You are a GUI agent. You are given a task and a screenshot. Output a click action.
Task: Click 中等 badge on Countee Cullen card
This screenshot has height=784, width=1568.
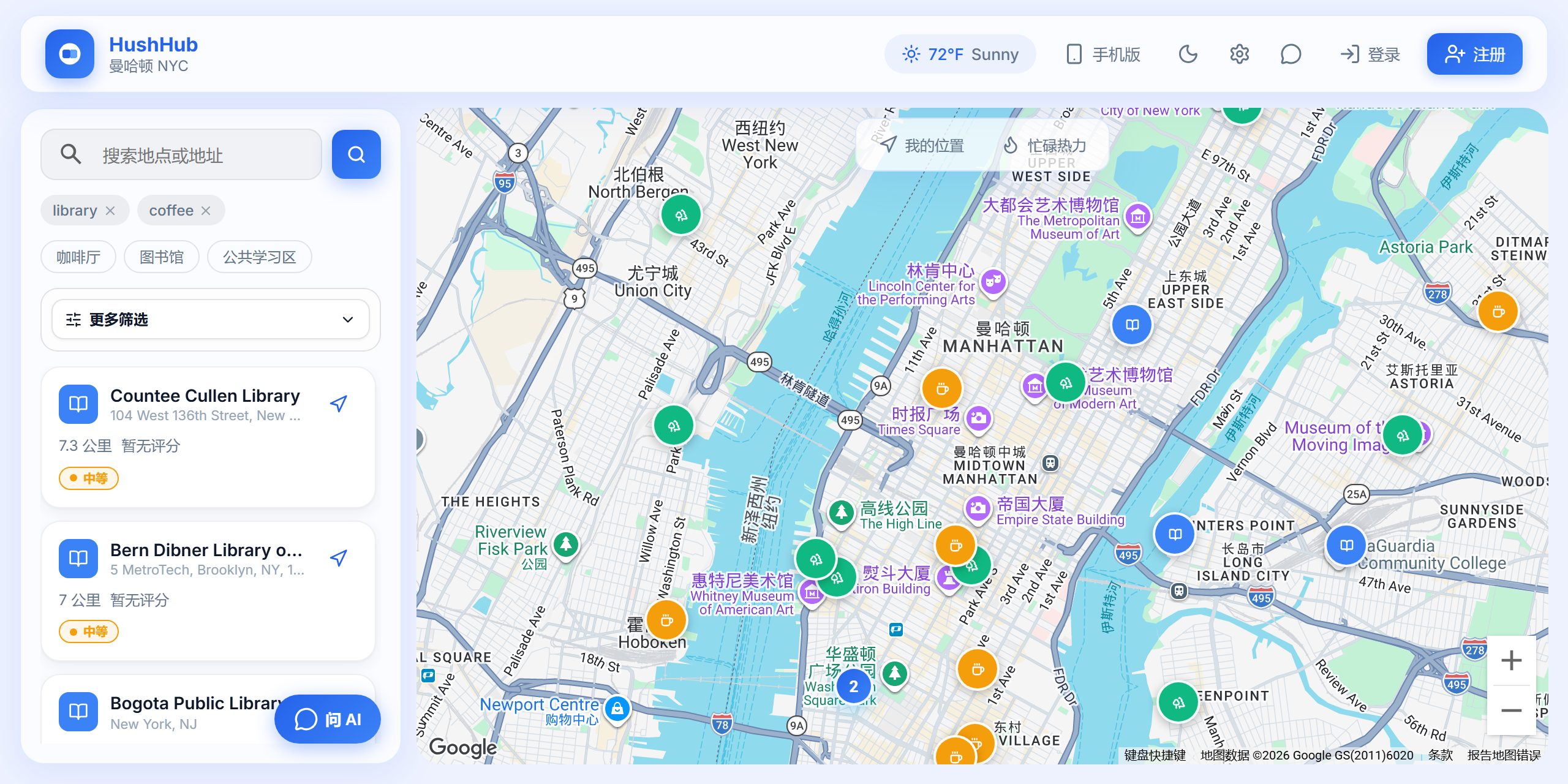[x=89, y=478]
